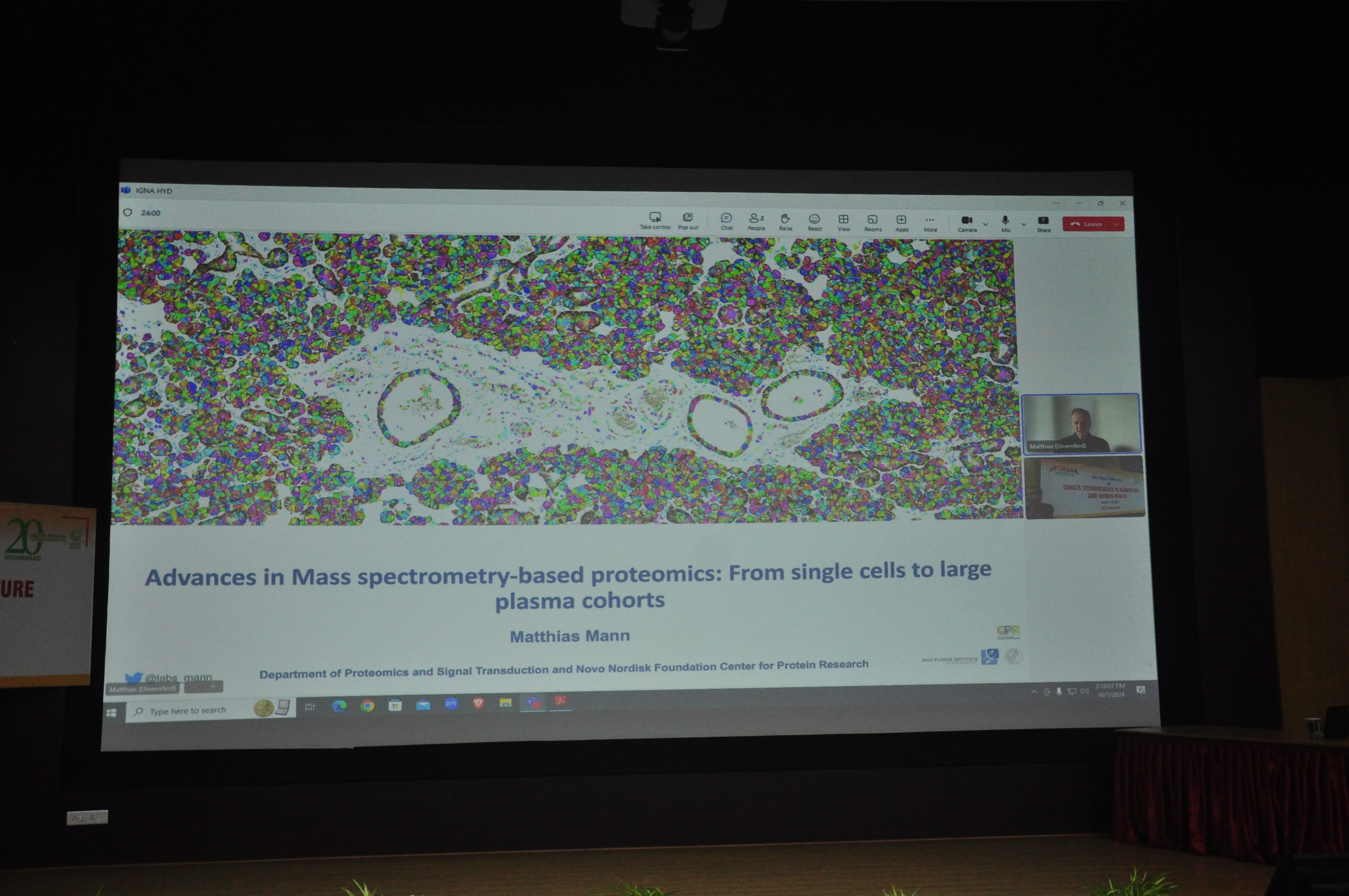Screen dimensions: 1349x896
Task: Open the Leave button dropdown arrow
Action: click(x=1117, y=225)
